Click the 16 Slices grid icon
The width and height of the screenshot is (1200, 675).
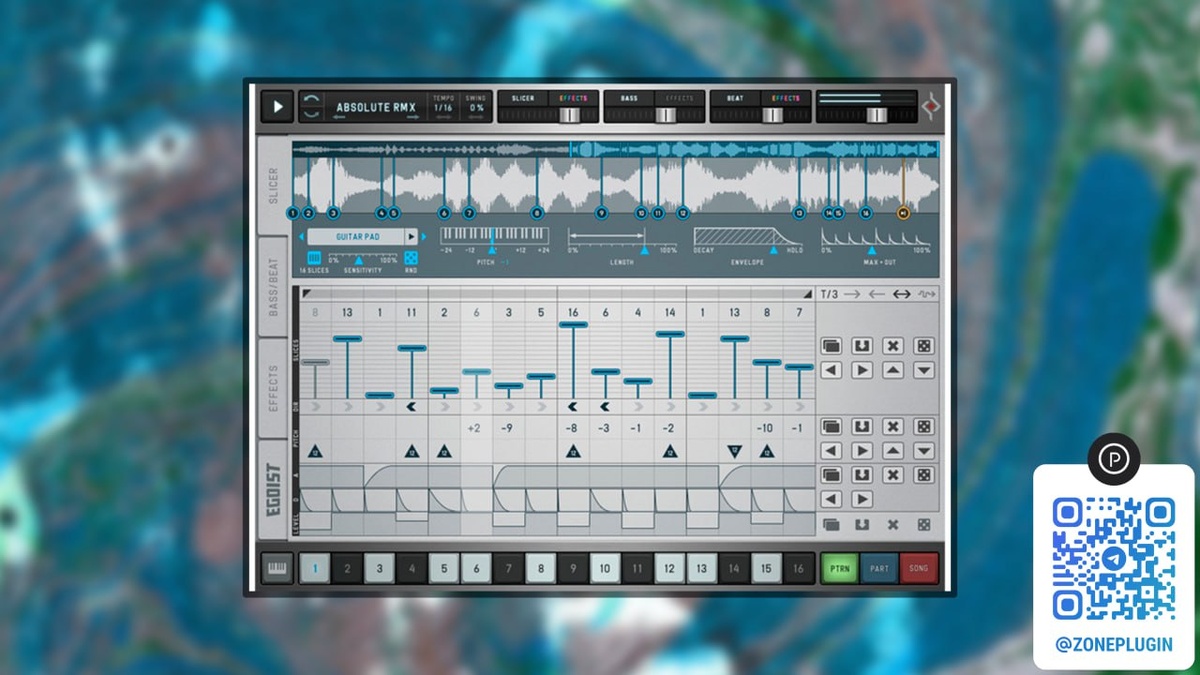coord(314,258)
